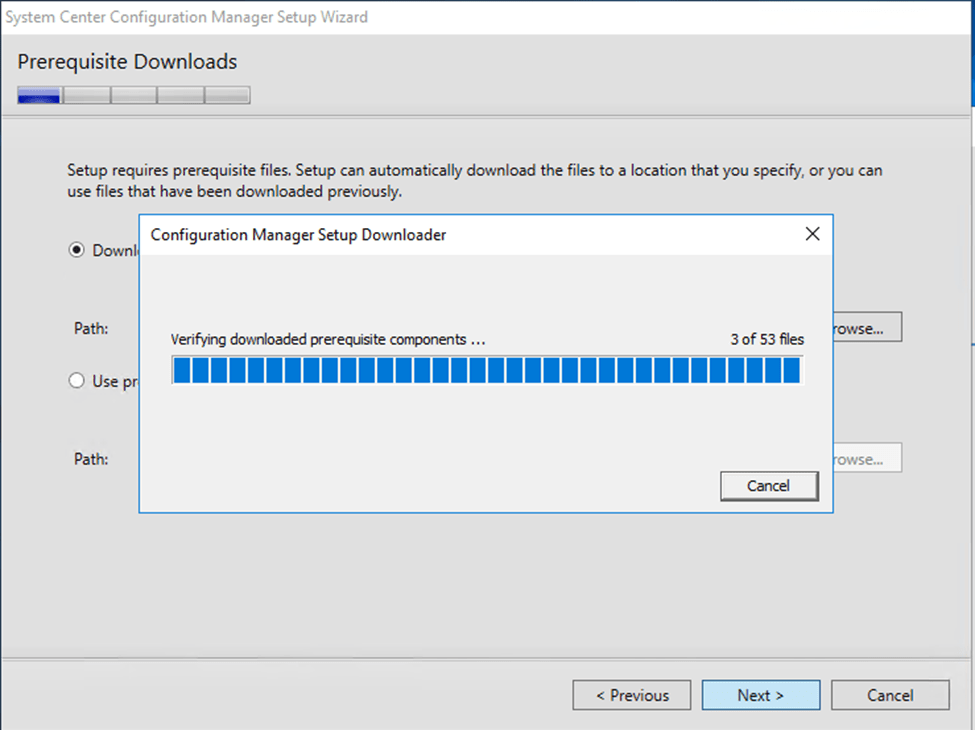Image resolution: width=975 pixels, height=730 pixels.
Task: Click the last wizard step indicator segment
Action: [x=228, y=96]
